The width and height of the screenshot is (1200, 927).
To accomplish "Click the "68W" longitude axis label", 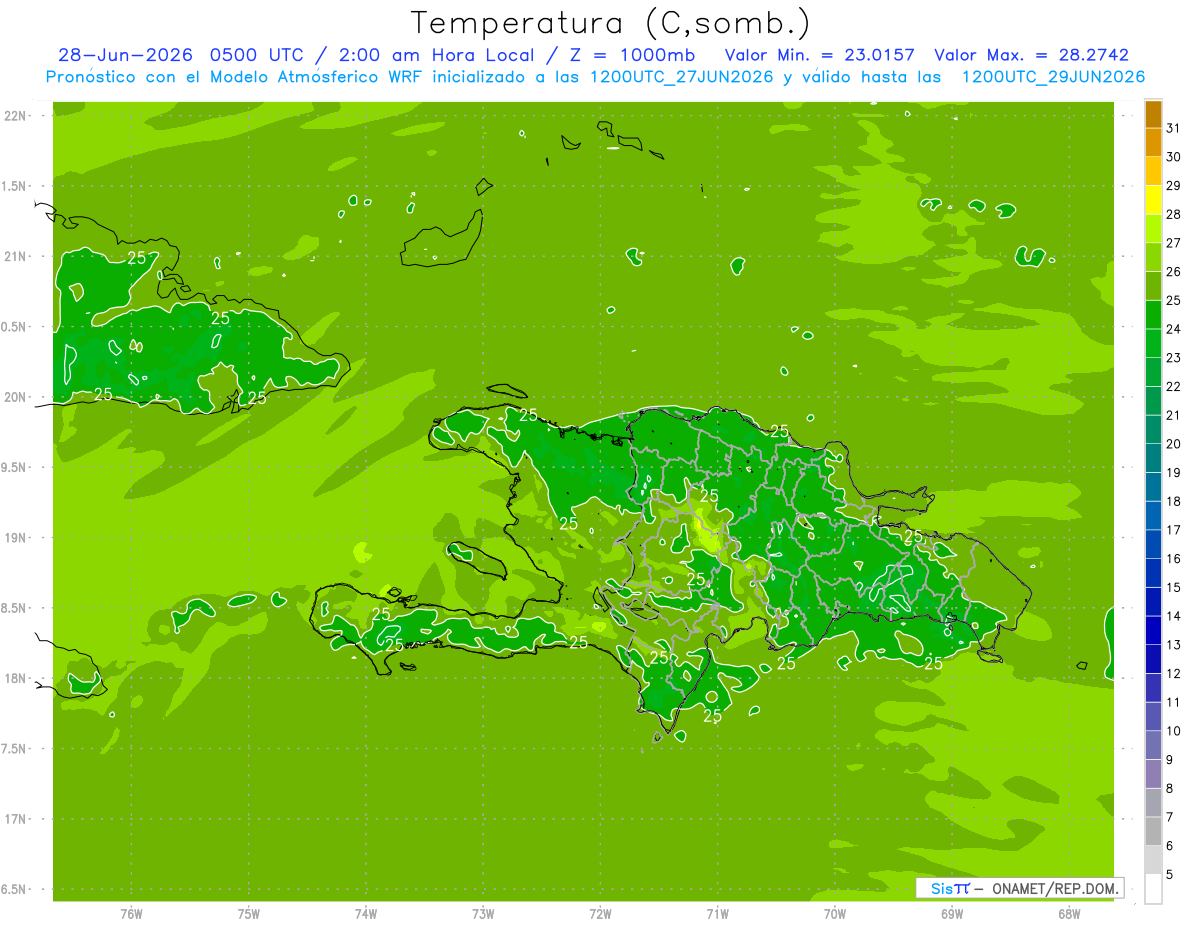I will (1069, 914).
